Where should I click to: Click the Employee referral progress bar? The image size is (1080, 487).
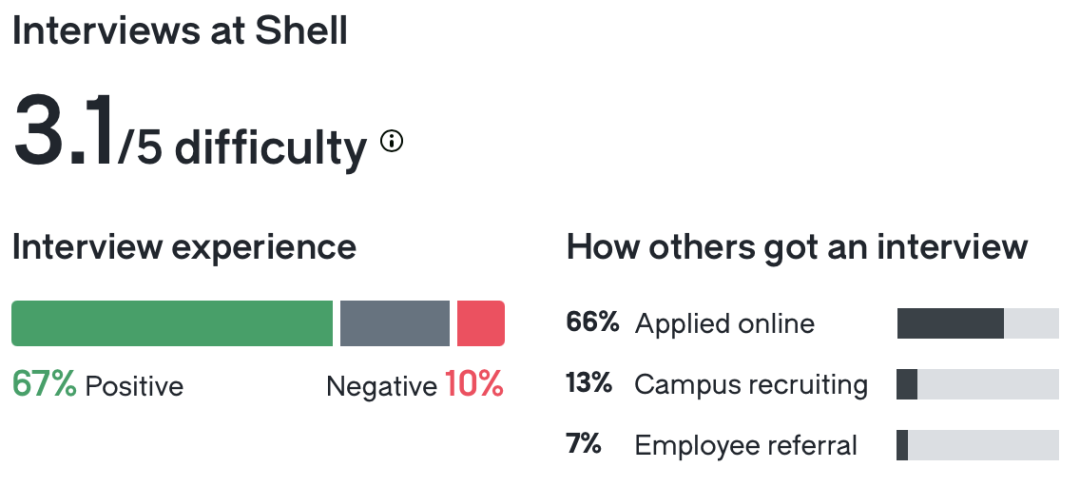coord(977,445)
